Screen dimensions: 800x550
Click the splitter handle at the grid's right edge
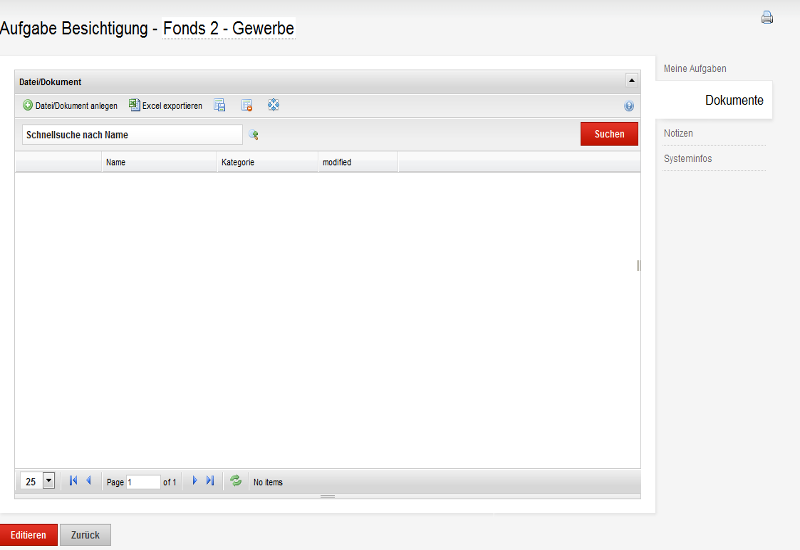pos(638,265)
